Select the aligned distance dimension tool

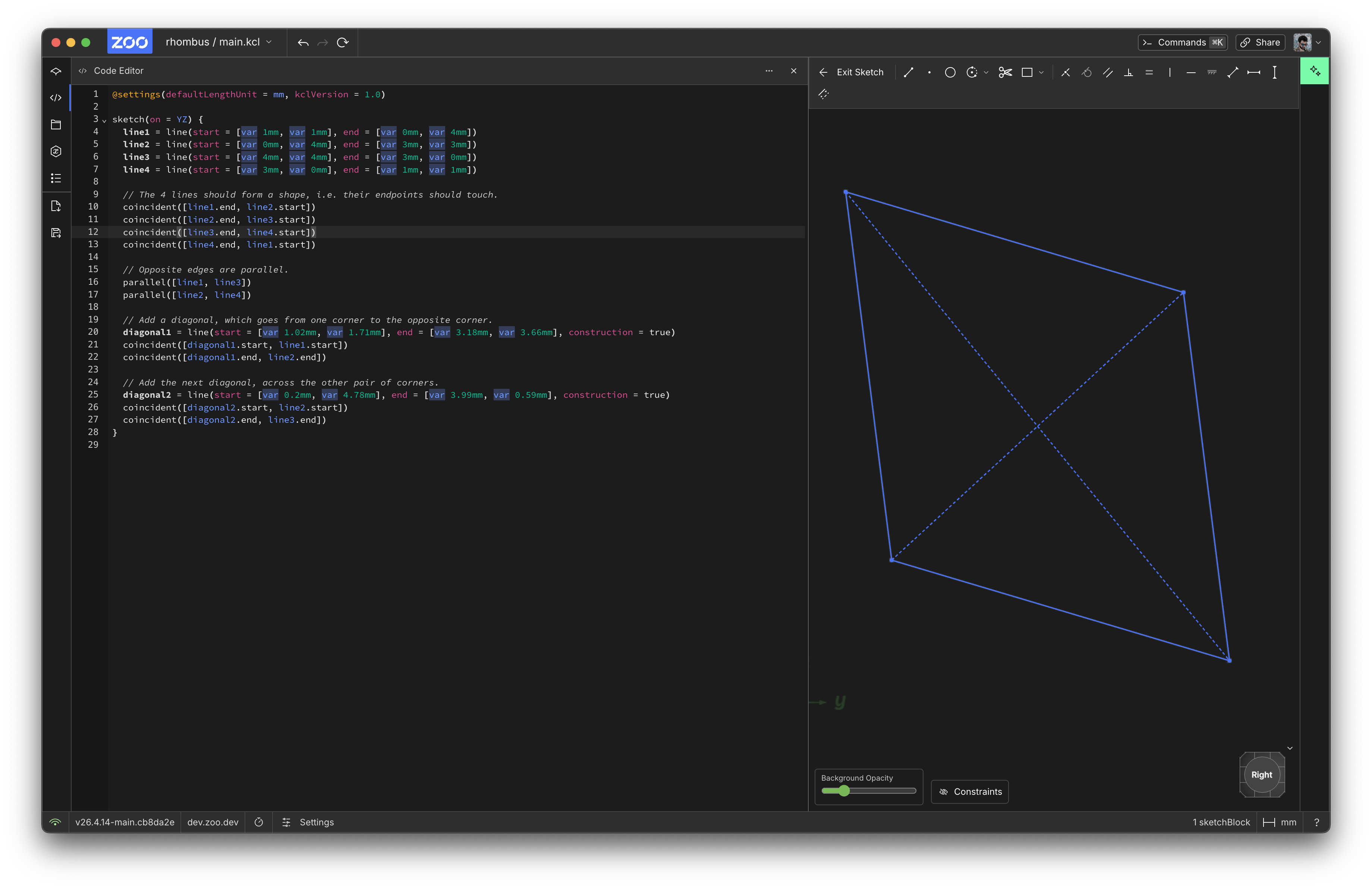[1233, 72]
